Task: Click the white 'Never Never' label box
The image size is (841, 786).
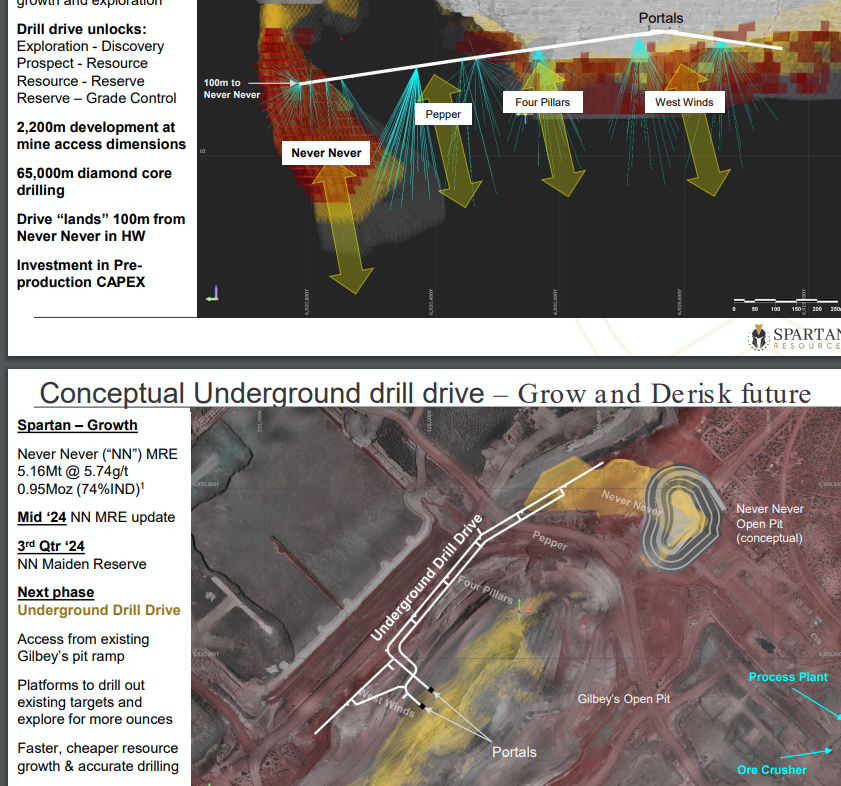Action: point(326,153)
